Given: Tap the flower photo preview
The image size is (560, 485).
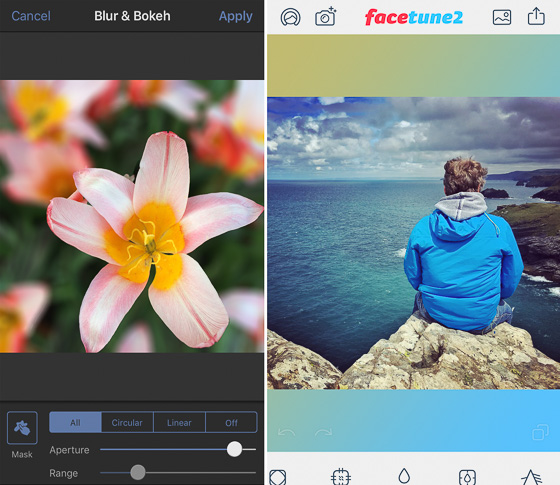Looking at the screenshot, I should (x=132, y=216).
